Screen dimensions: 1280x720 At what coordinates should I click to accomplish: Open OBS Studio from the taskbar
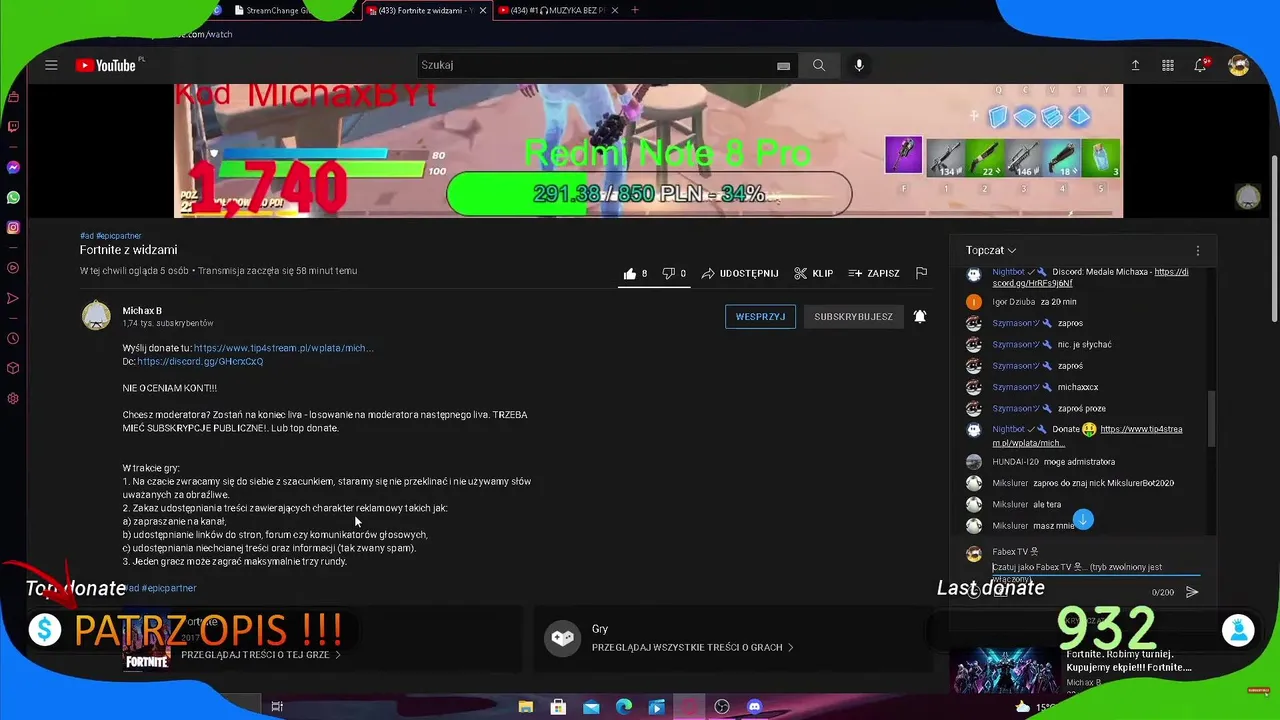point(722,706)
